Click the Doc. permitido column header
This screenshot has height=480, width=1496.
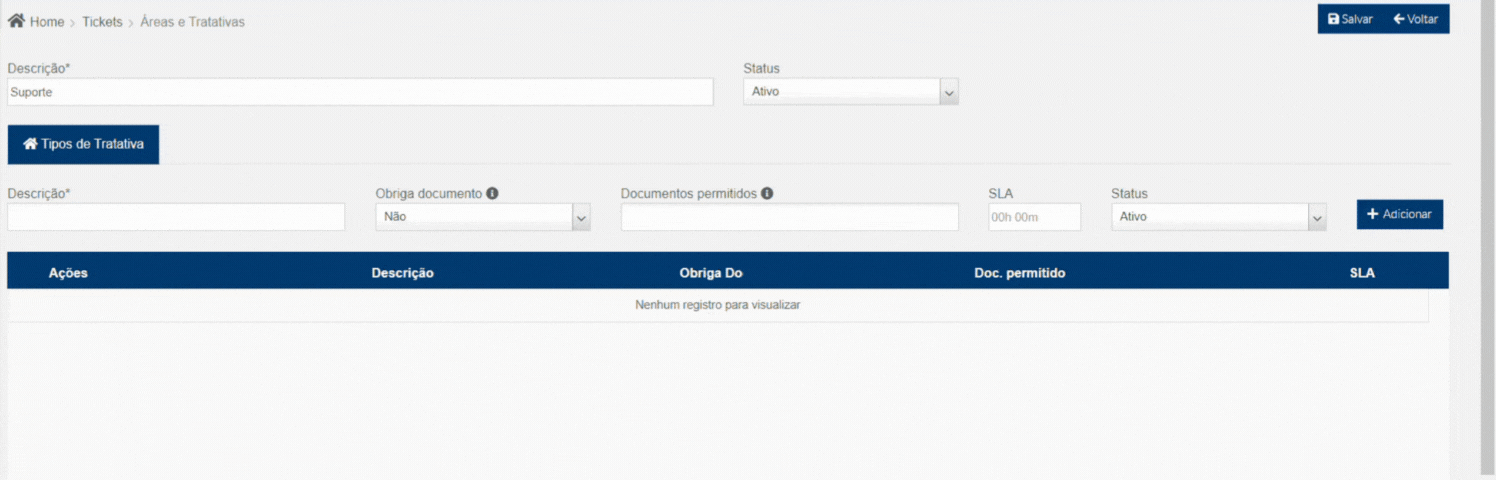tap(1019, 273)
